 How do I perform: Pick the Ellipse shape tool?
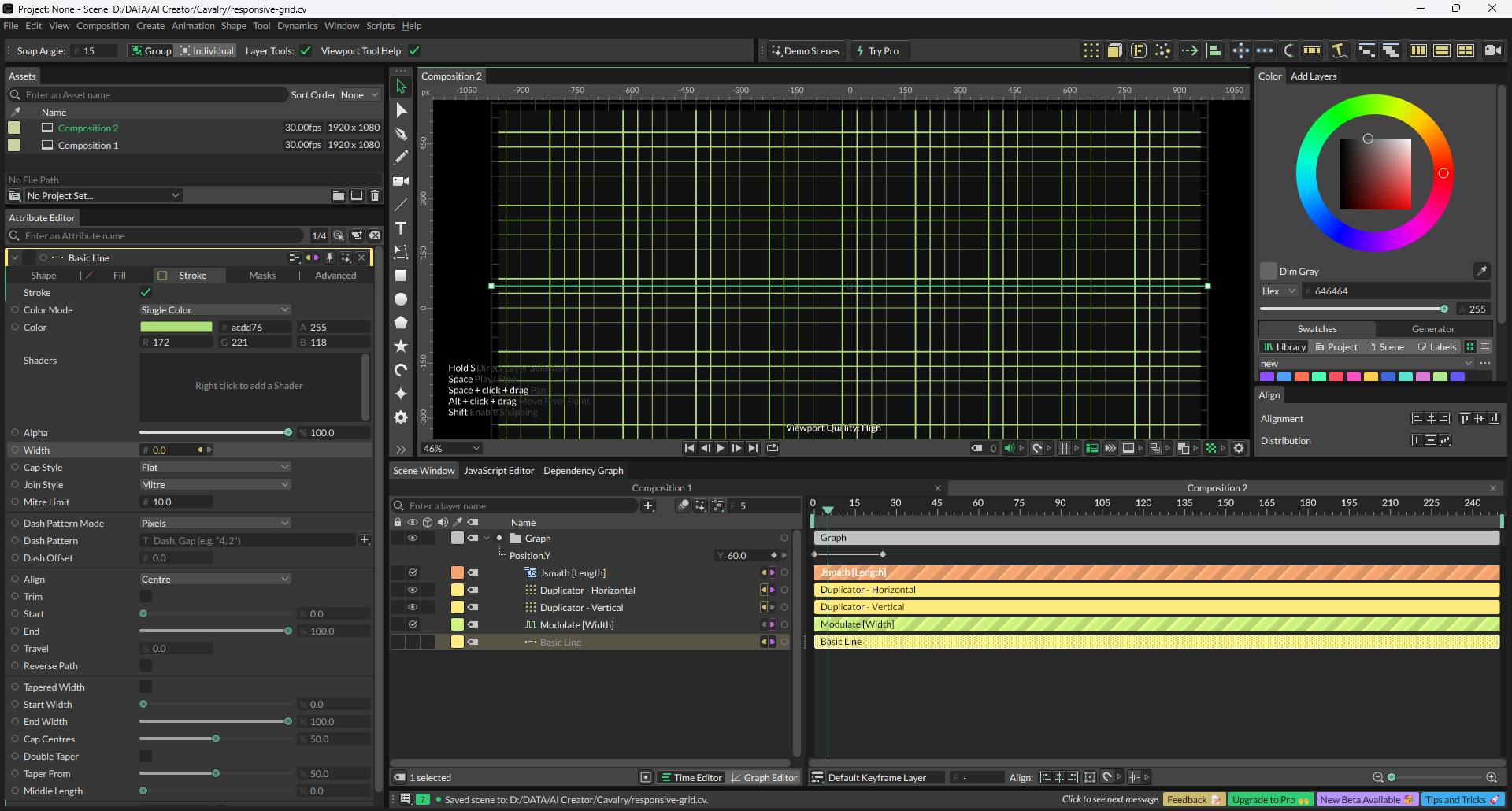point(401,299)
